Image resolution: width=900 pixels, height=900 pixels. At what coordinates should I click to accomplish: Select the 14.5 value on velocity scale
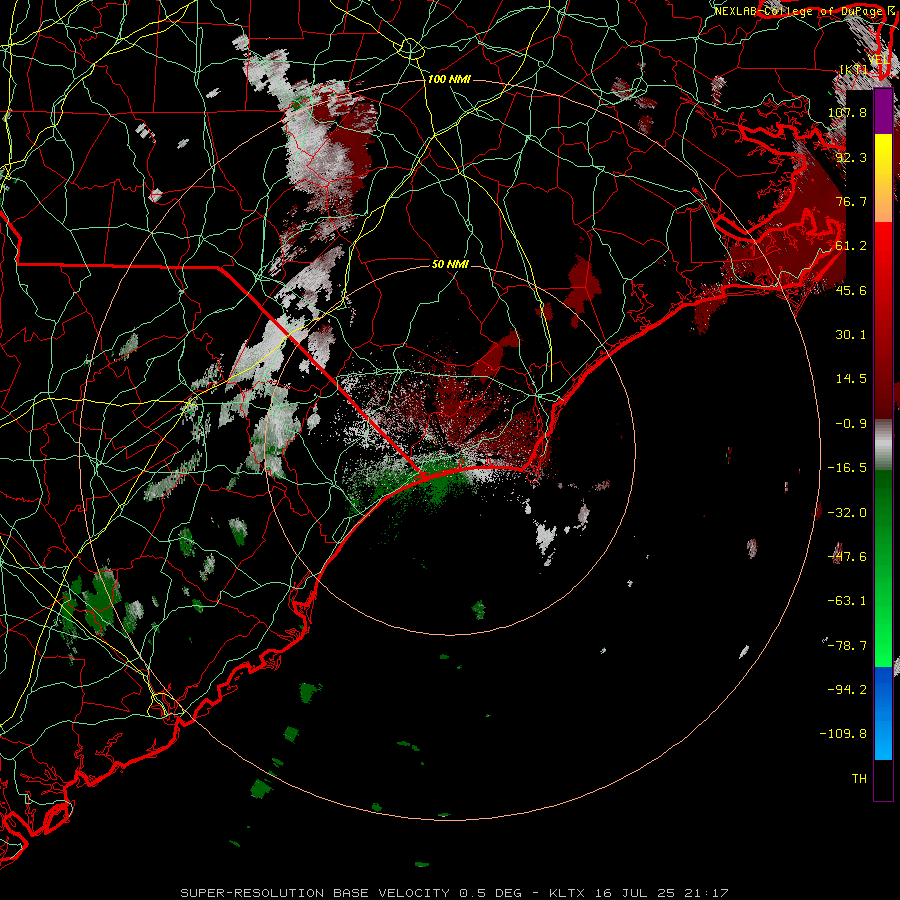click(851, 379)
